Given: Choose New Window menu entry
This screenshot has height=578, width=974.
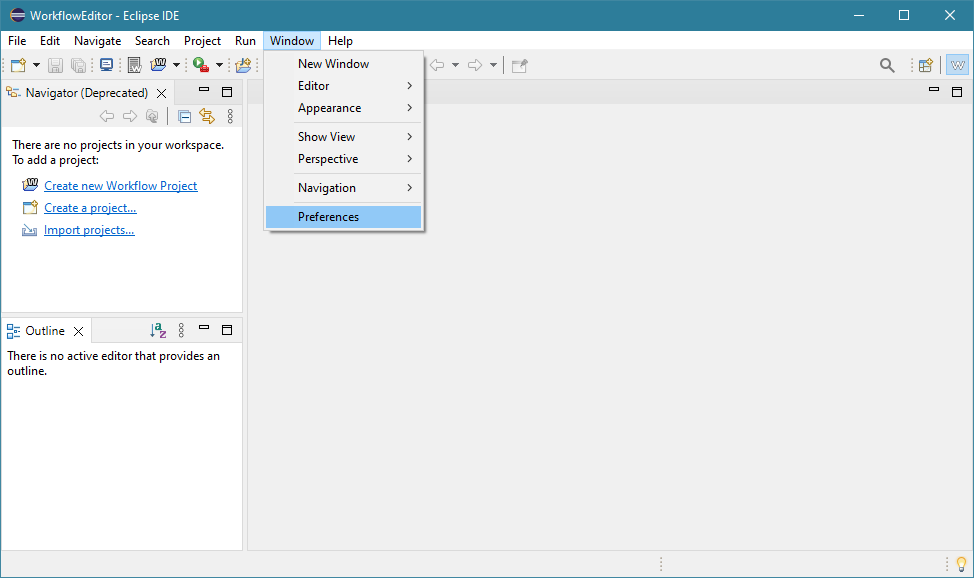Looking at the screenshot, I should tap(333, 64).
